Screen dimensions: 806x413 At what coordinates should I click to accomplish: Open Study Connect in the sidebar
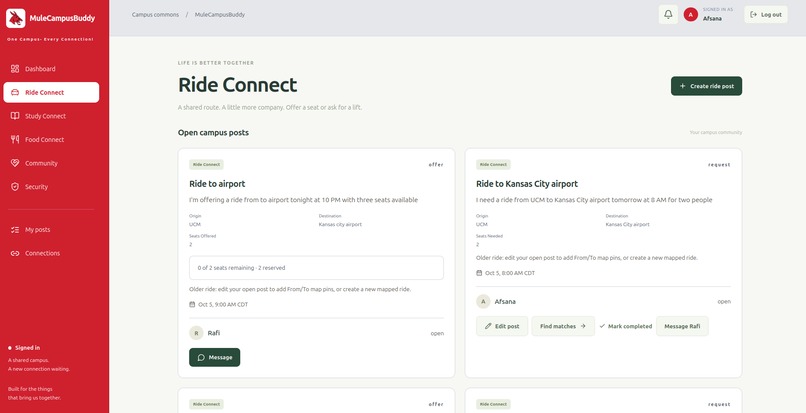coord(51,116)
